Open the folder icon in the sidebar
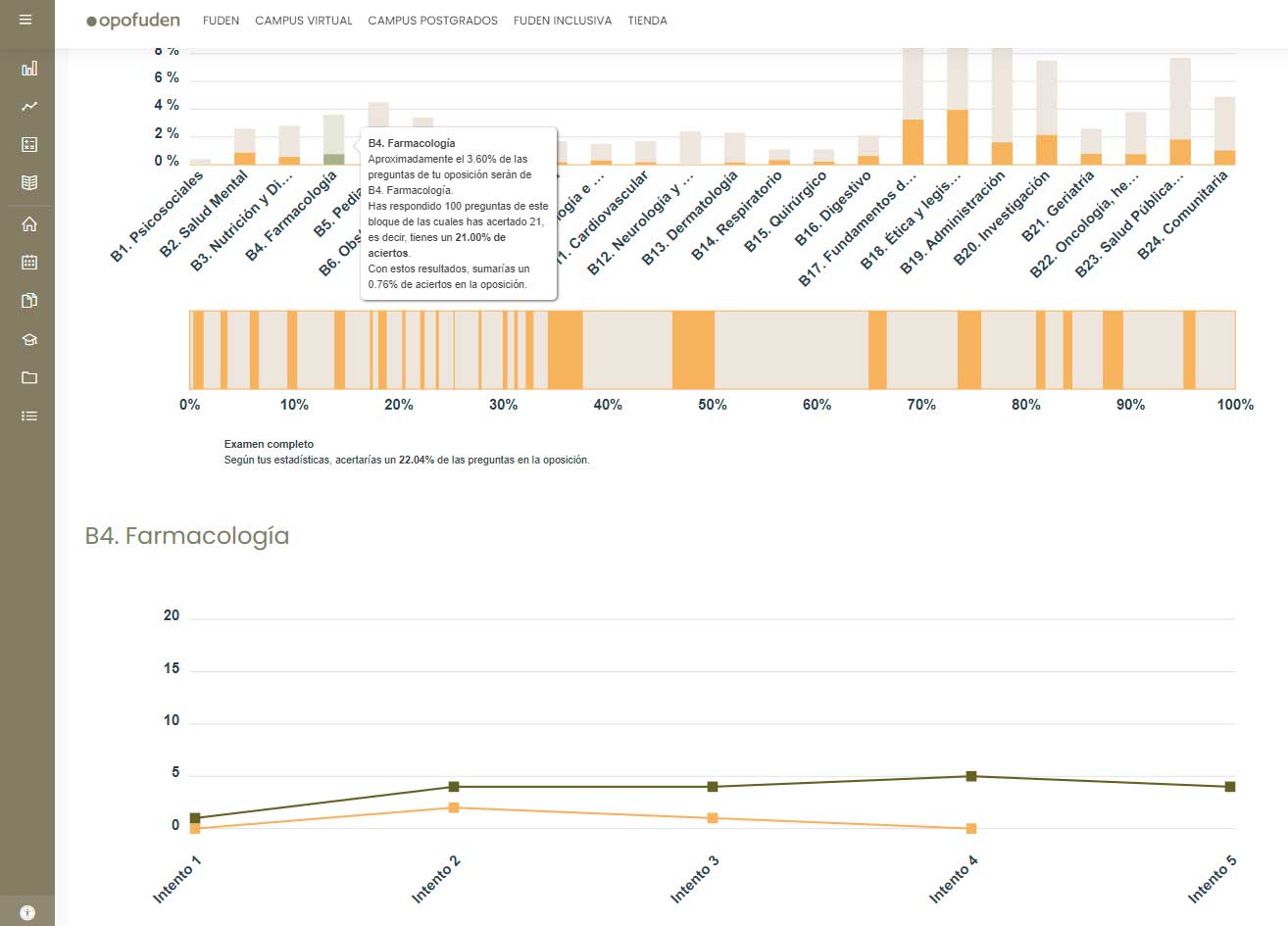The image size is (1288, 926). coord(29,377)
